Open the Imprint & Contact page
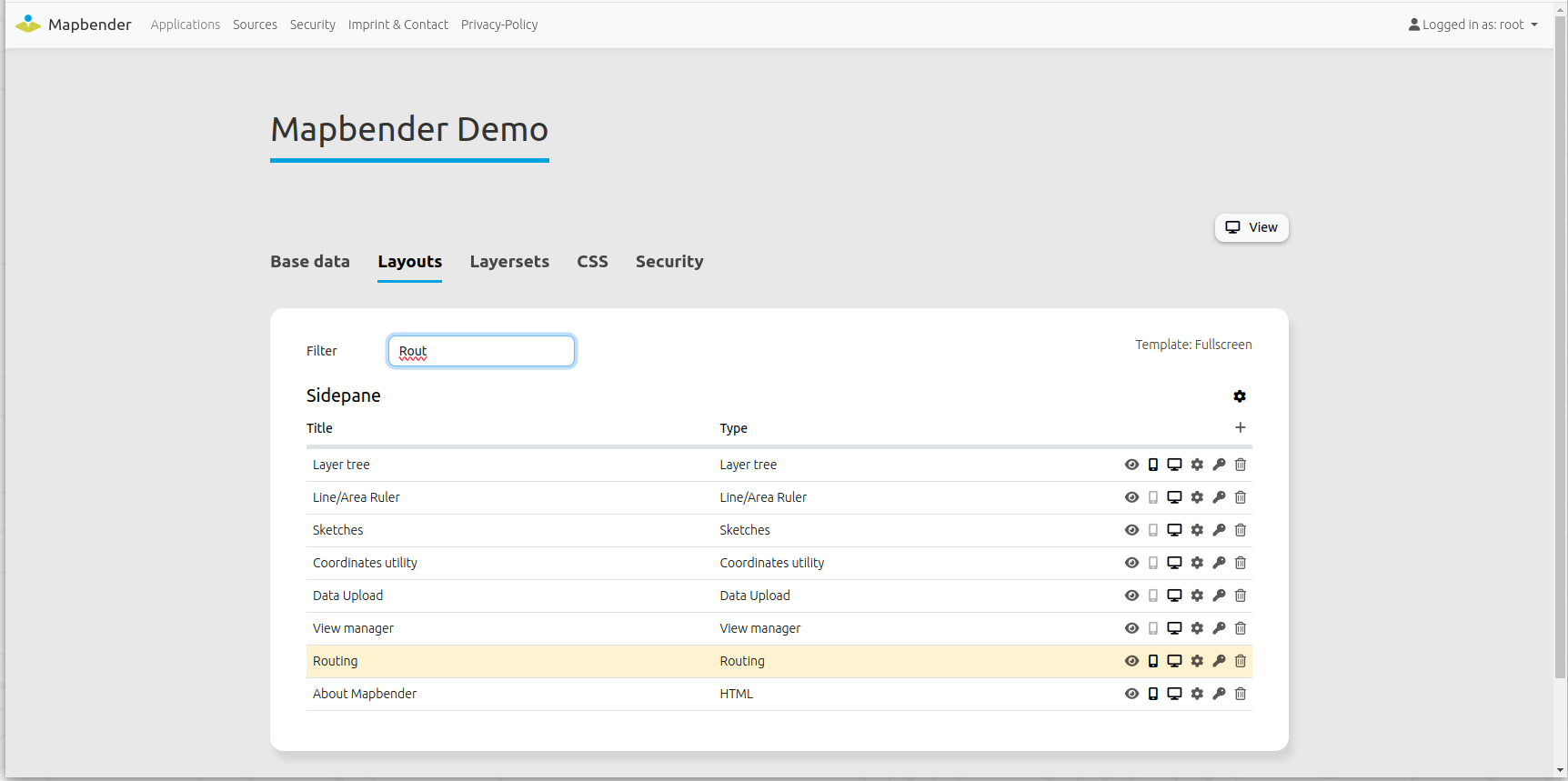1568x781 pixels. [x=398, y=25]
